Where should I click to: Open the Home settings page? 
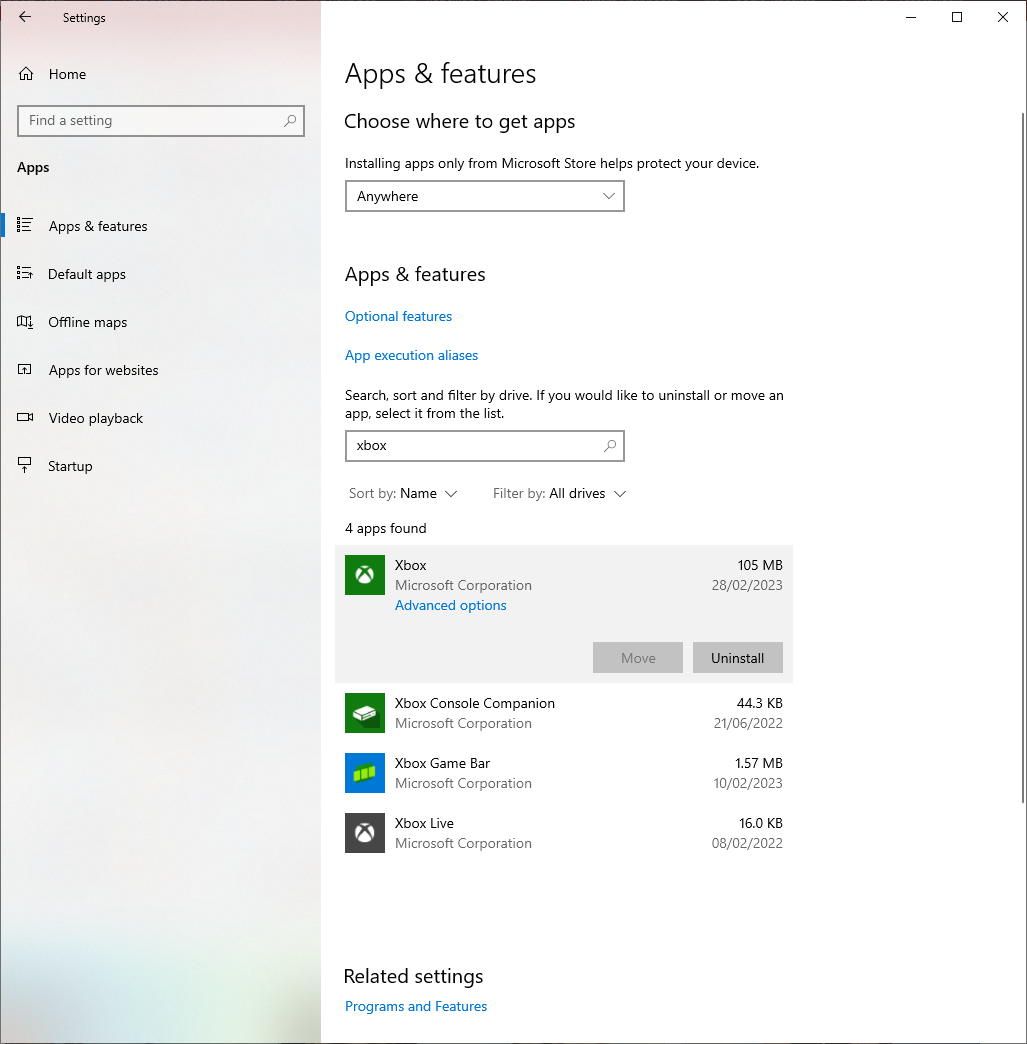coord(161,74)
